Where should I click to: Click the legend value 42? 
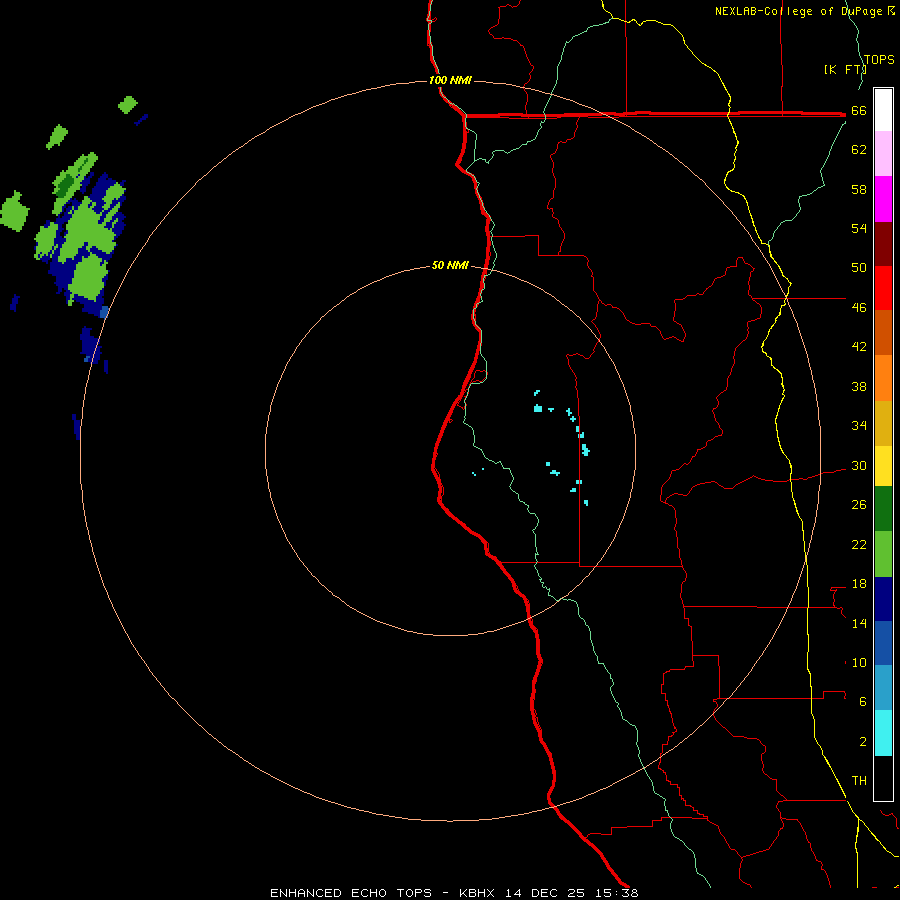point(859,347)
